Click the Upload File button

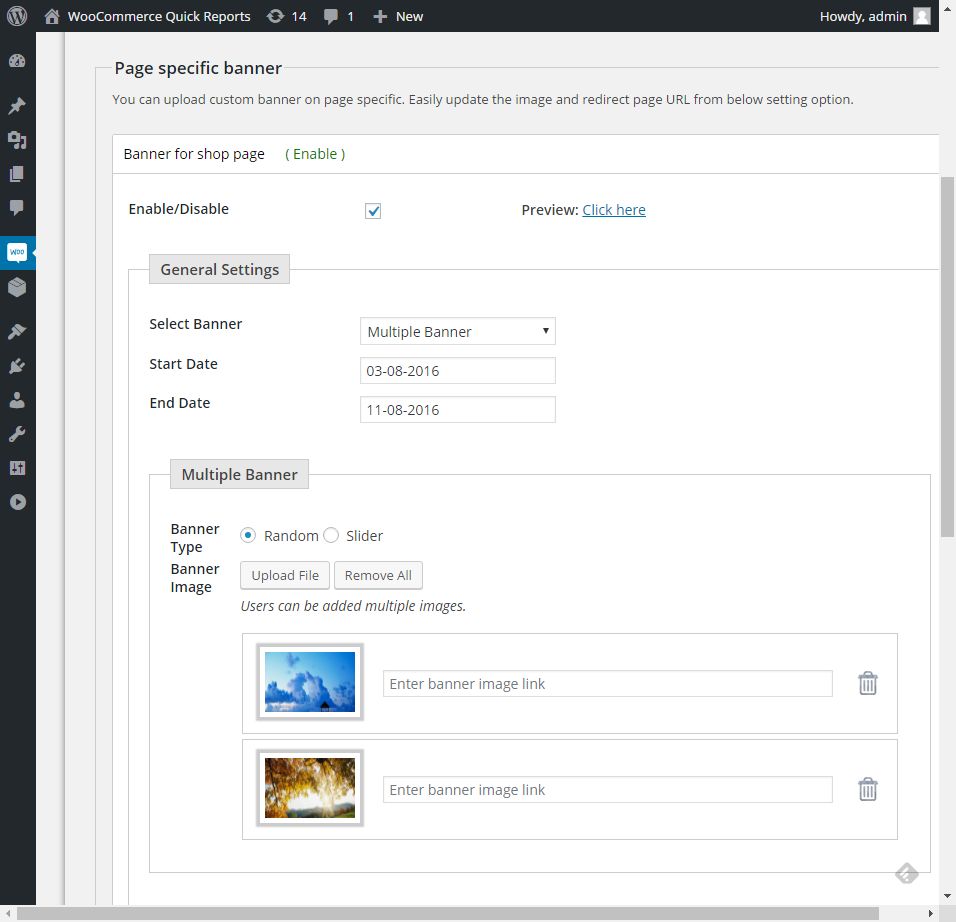pos(285,576)
